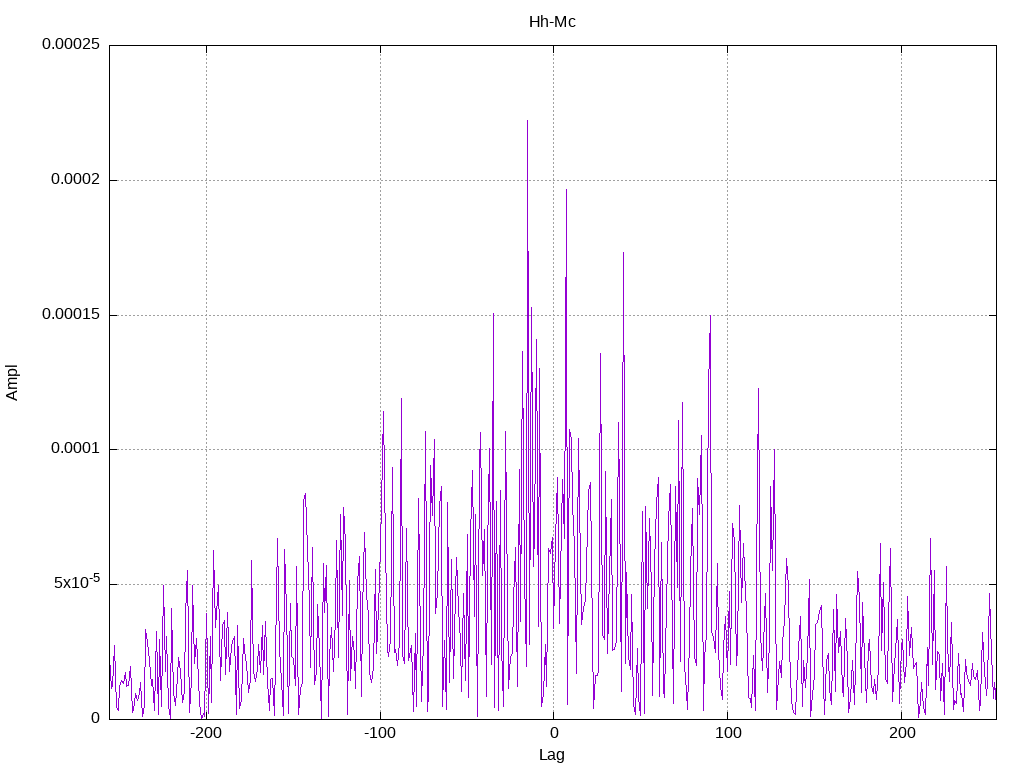Click the y-axis value 0
The width and height of the screenshot is (1024, 768).
[95, 718]
